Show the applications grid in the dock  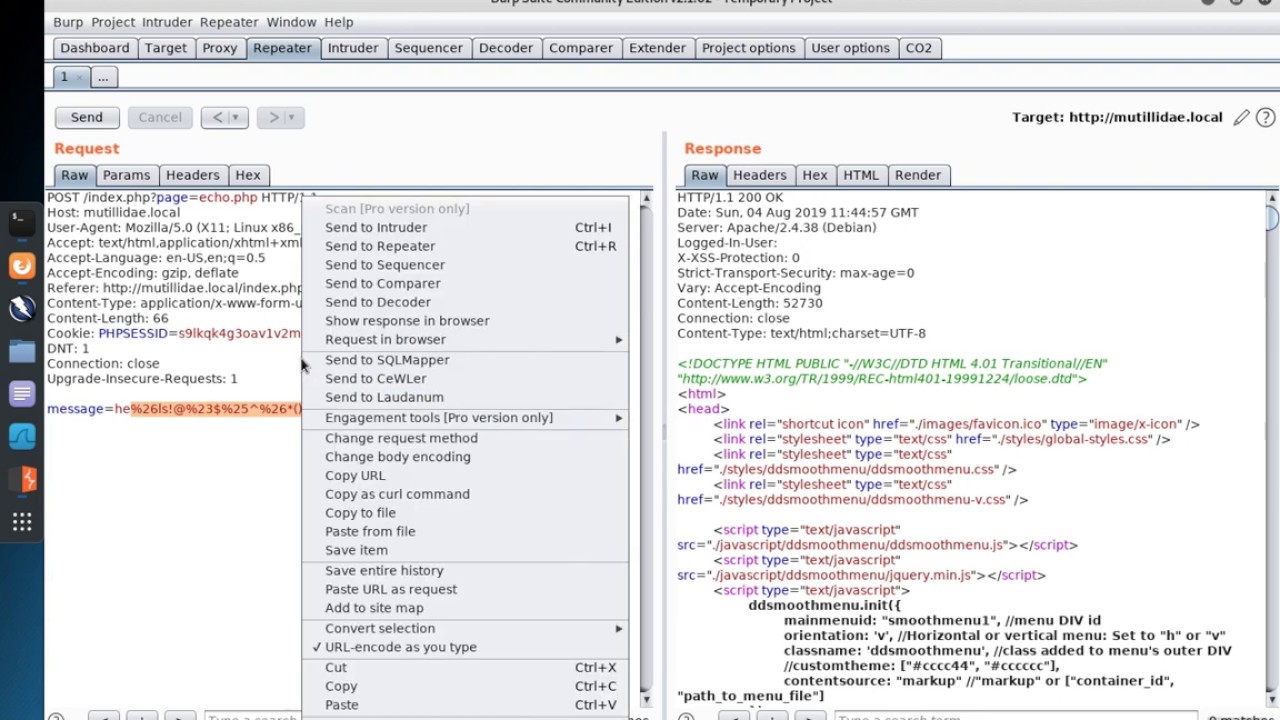click(x=22, y=522)
